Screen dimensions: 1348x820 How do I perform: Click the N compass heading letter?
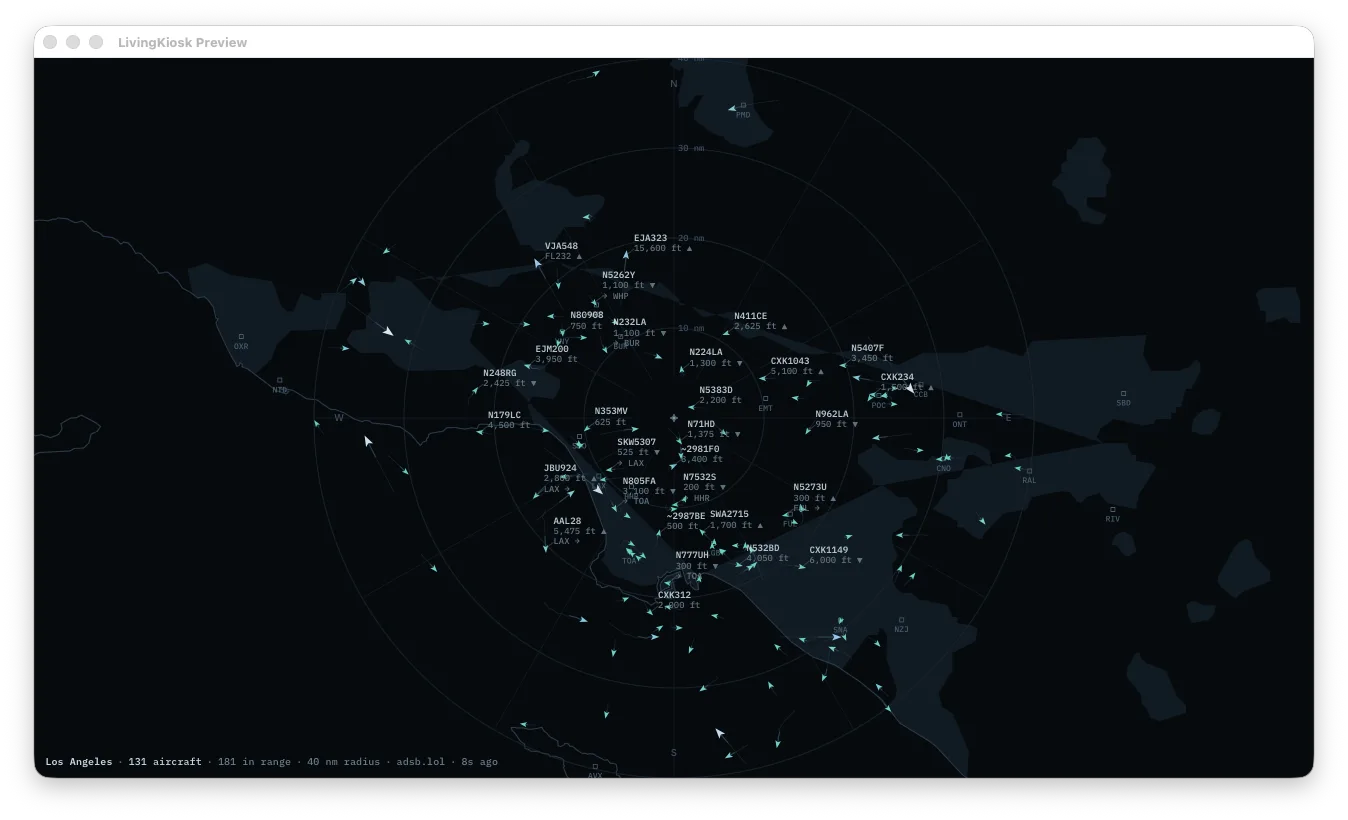click(x=673, y=84)
